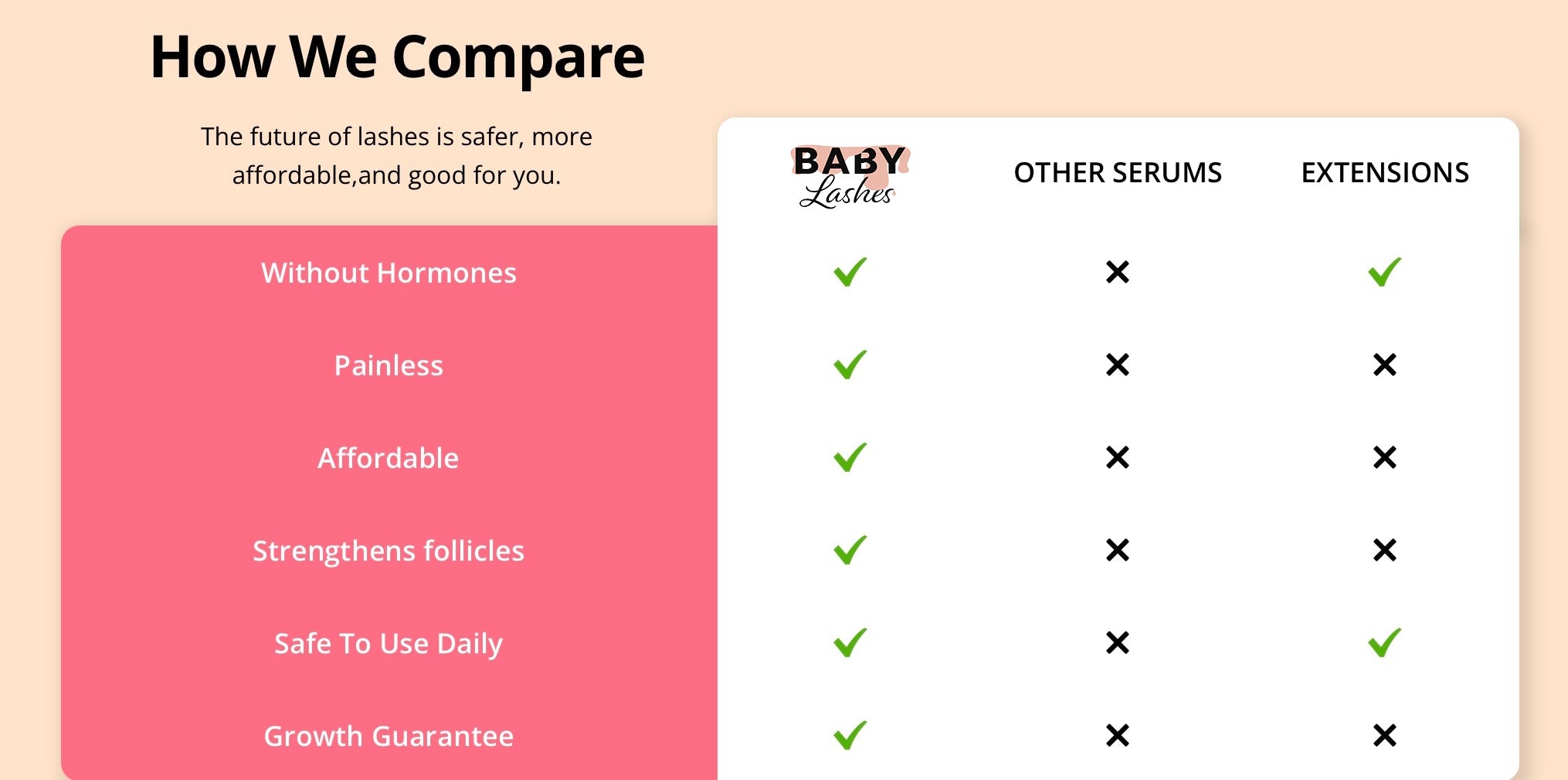Click Baby Lashes checkmark for Without Hormones
Screen dimensions: 1568x780
point(850,272)
